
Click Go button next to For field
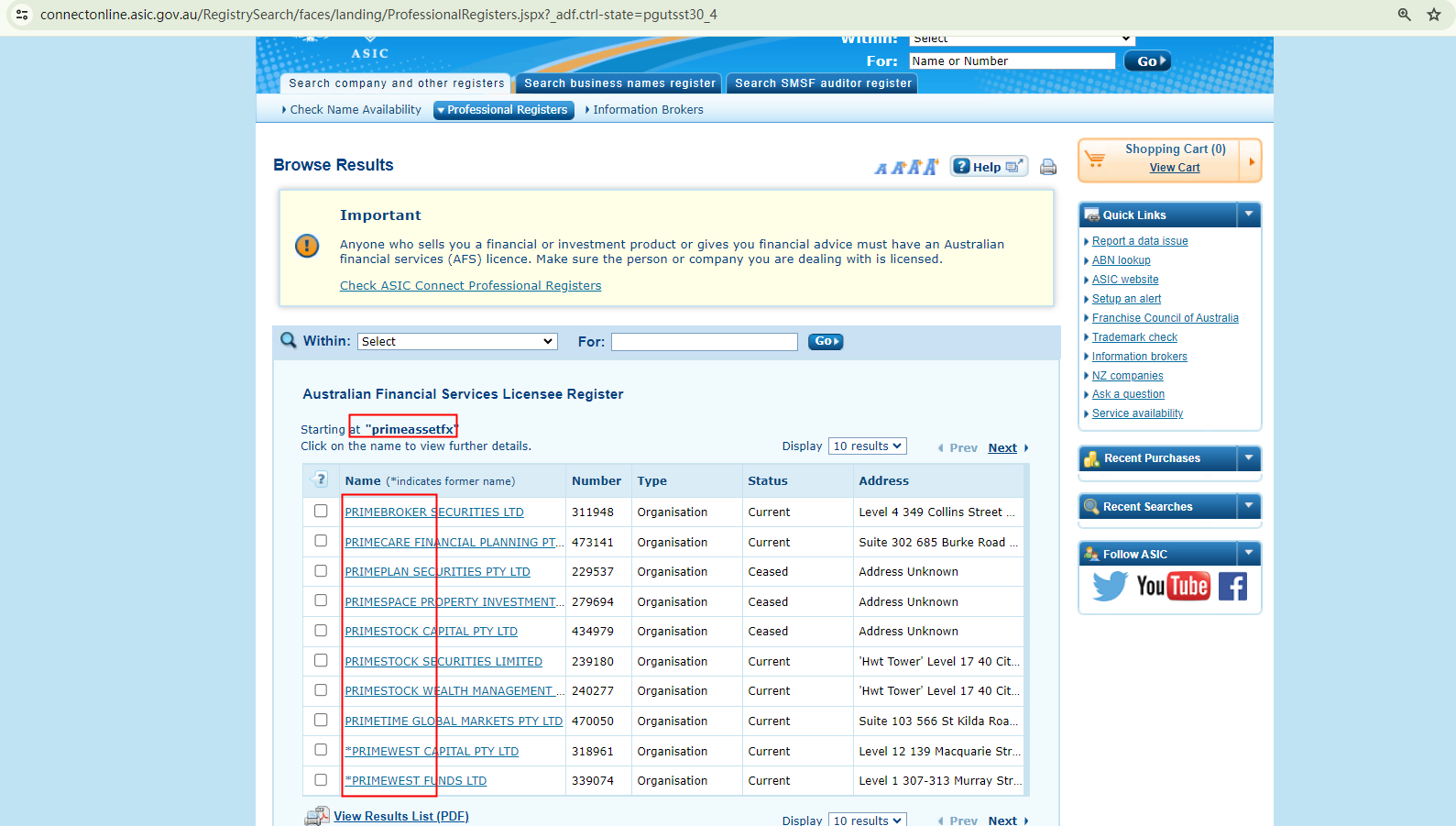[x=826, y=341]
